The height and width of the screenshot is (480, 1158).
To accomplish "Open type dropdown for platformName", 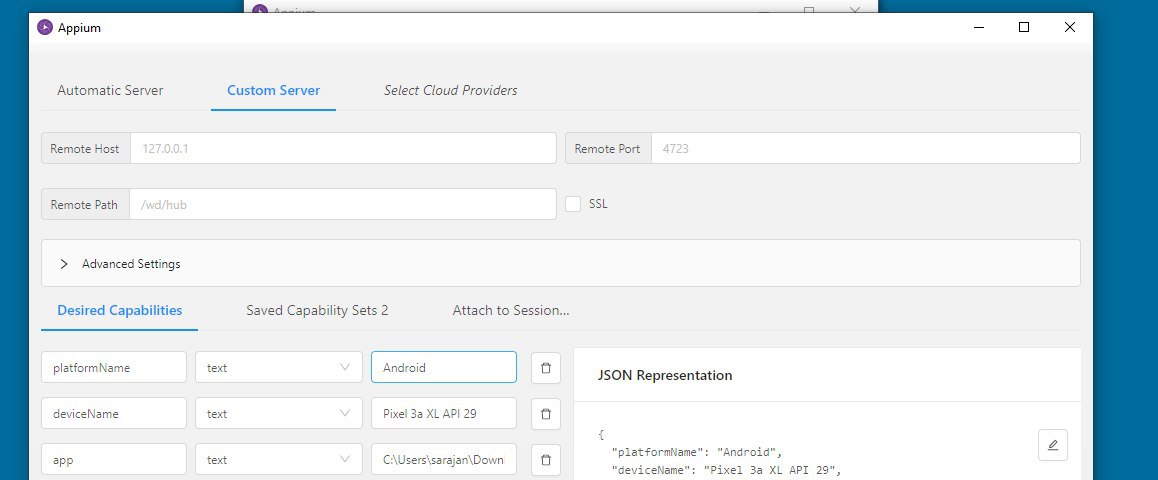I will 278,368.
